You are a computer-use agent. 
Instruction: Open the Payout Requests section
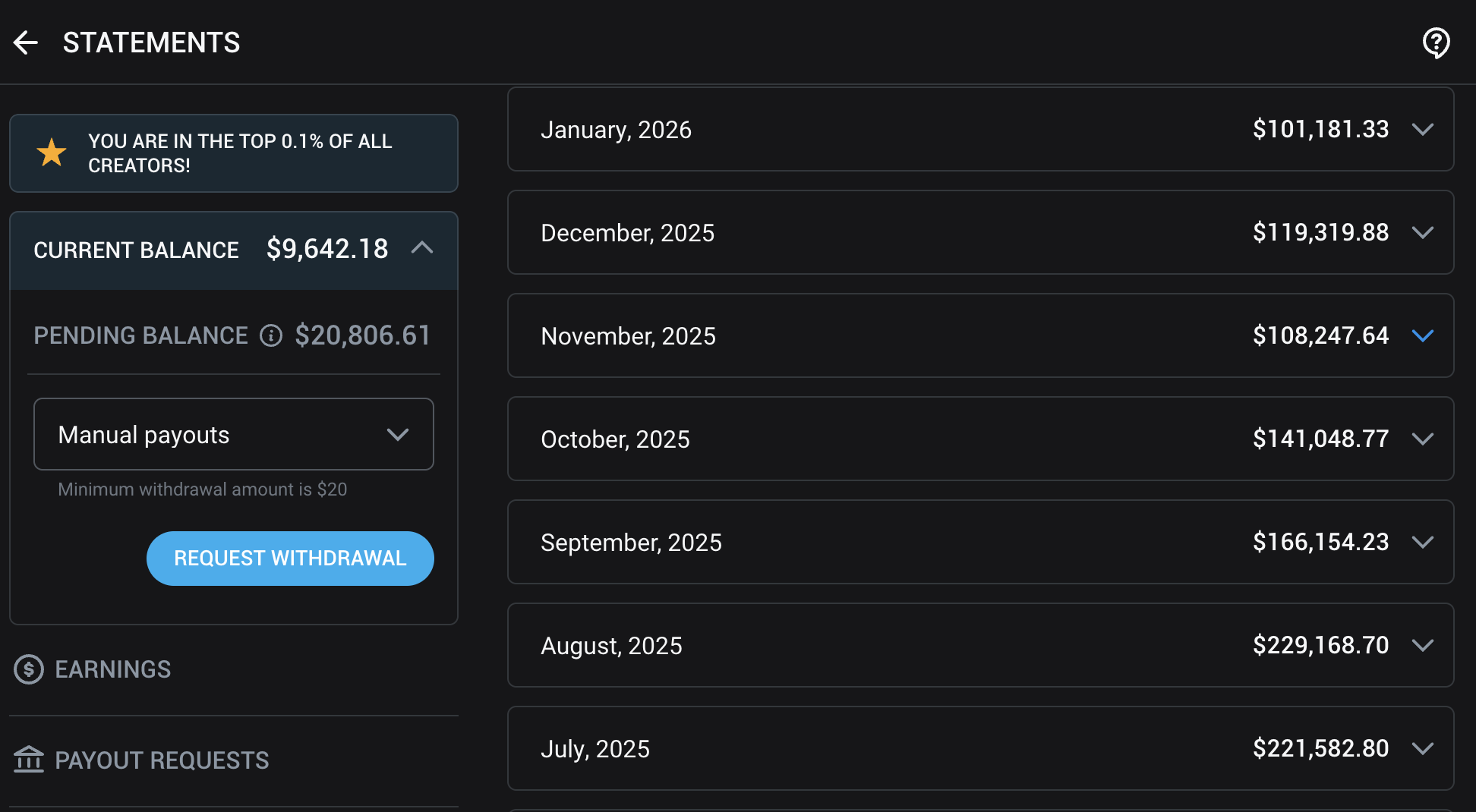point(162,760)
